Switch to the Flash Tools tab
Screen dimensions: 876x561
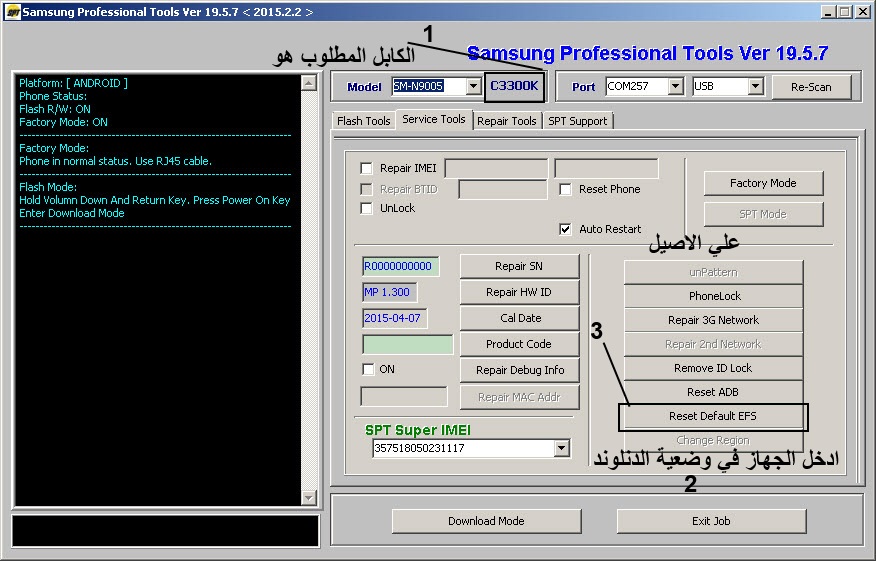[364, 121]
